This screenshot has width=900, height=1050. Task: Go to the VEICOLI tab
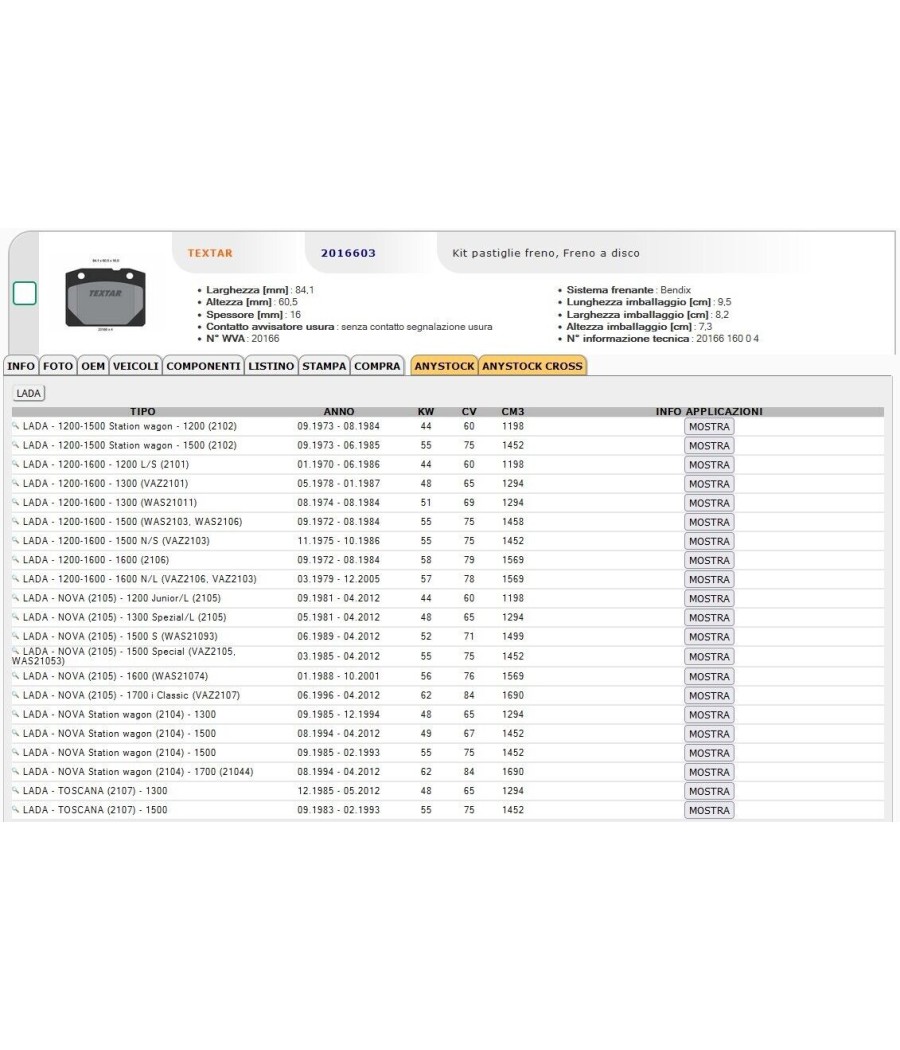click(135, 366)
